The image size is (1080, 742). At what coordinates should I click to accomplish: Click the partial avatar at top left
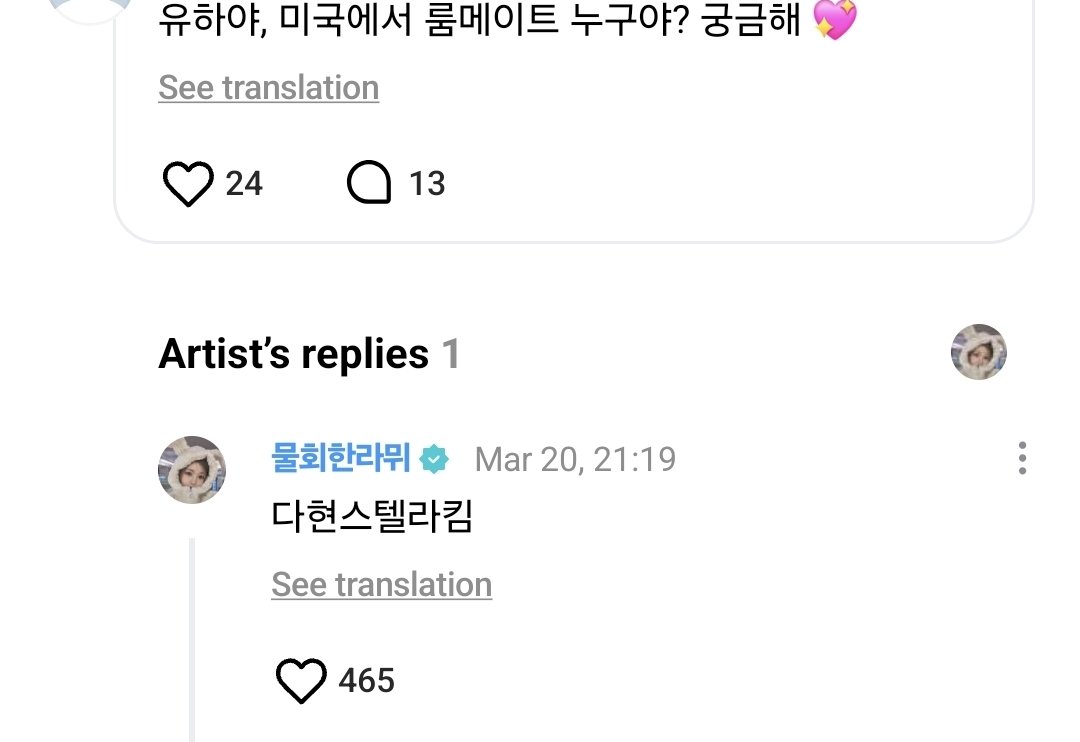pos(90,10)
